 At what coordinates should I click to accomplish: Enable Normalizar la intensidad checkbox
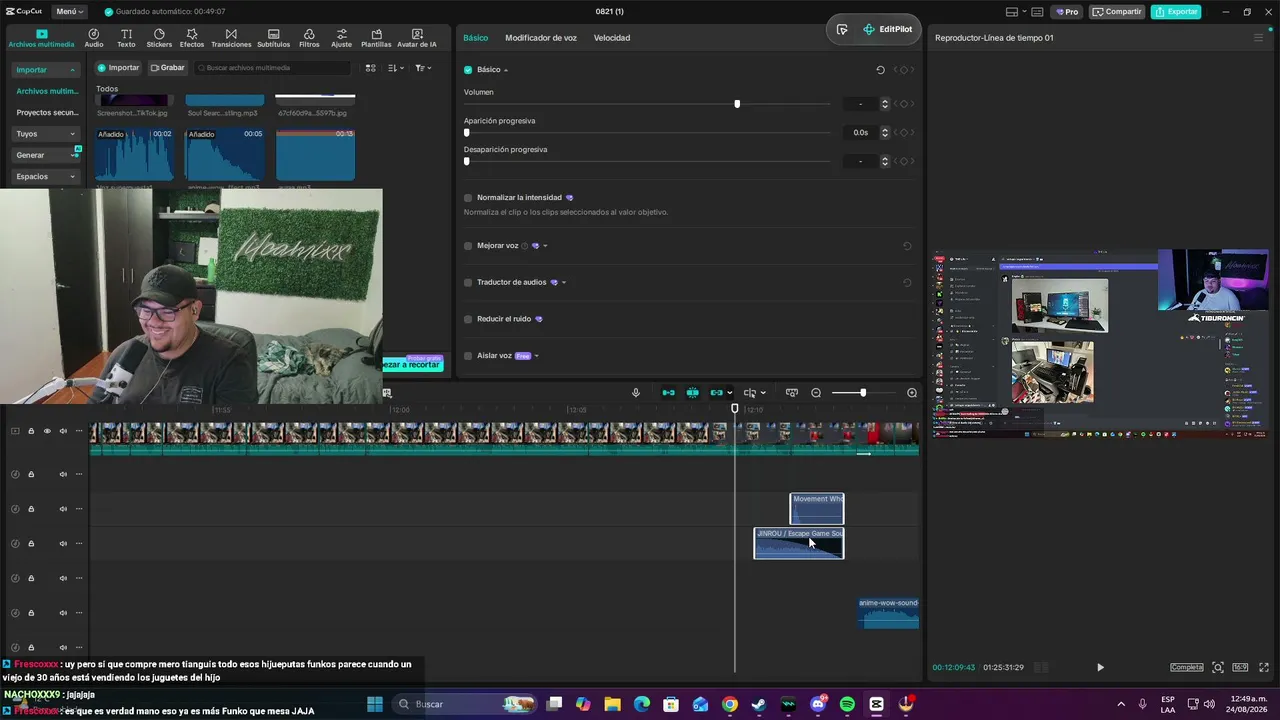468,198
